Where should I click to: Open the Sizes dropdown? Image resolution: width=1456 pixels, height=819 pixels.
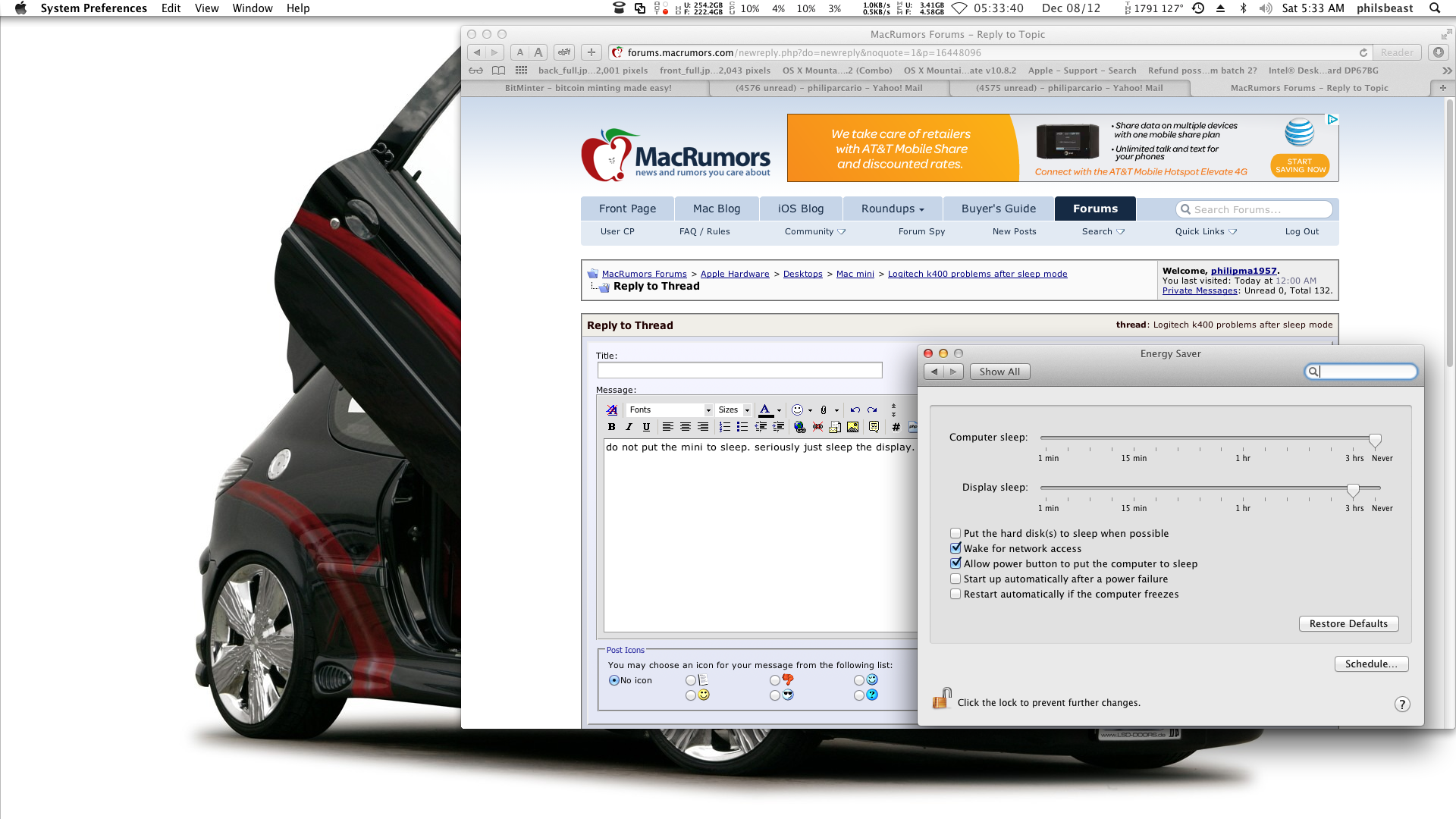click(733, 409)
